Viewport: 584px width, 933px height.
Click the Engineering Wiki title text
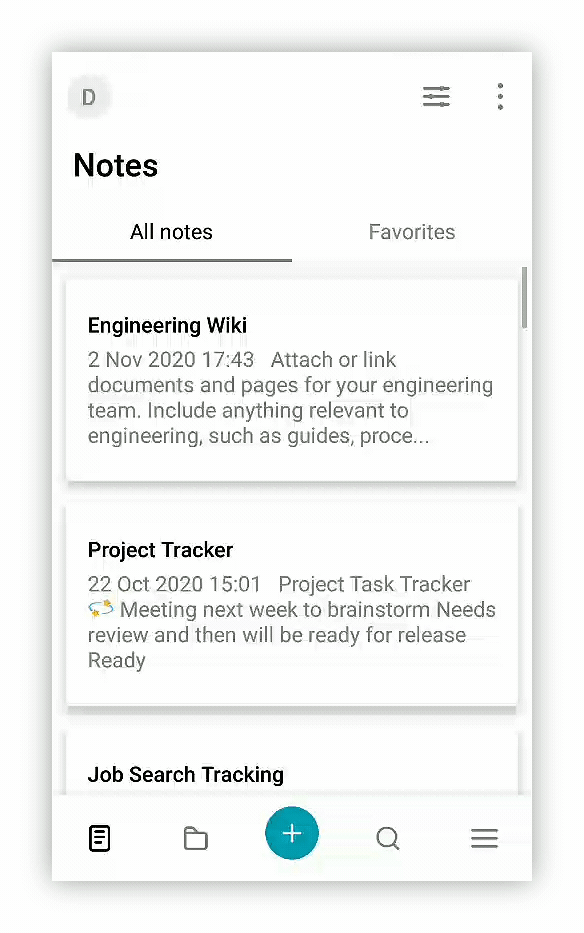pyautogui.click(x=167, y=325)
